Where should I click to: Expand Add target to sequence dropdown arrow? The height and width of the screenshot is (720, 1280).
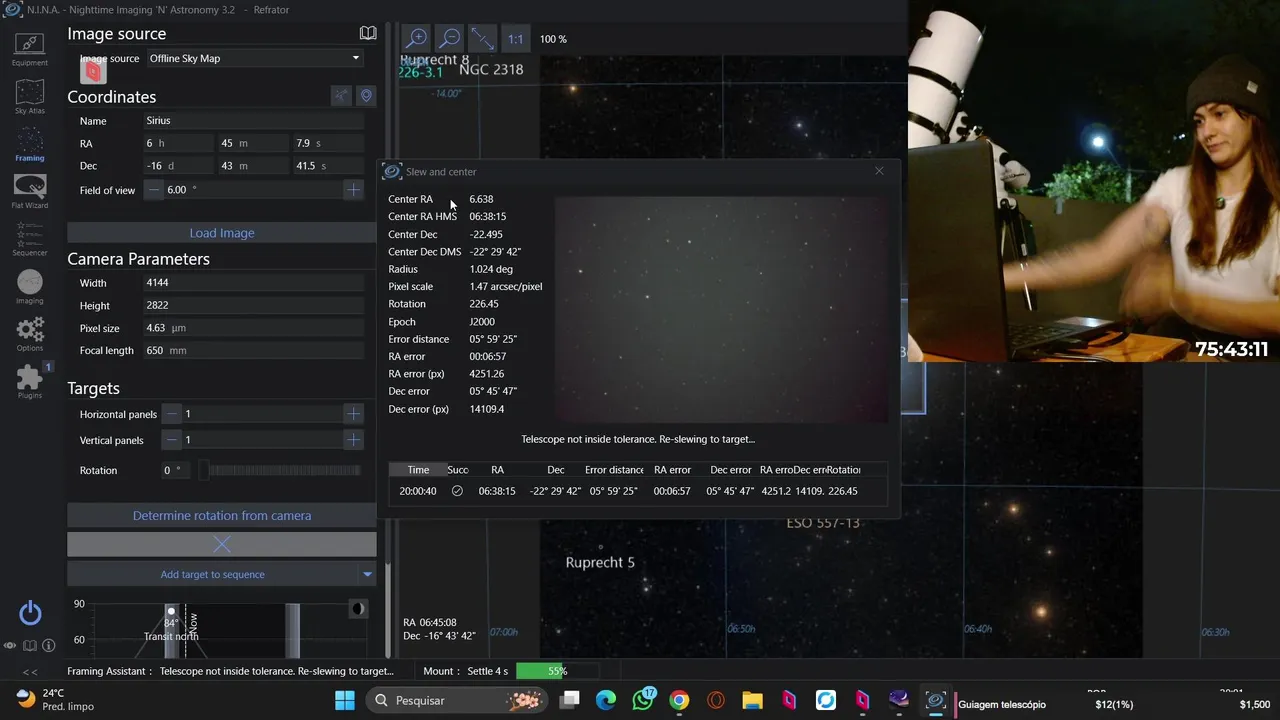(x=367, y=574)
